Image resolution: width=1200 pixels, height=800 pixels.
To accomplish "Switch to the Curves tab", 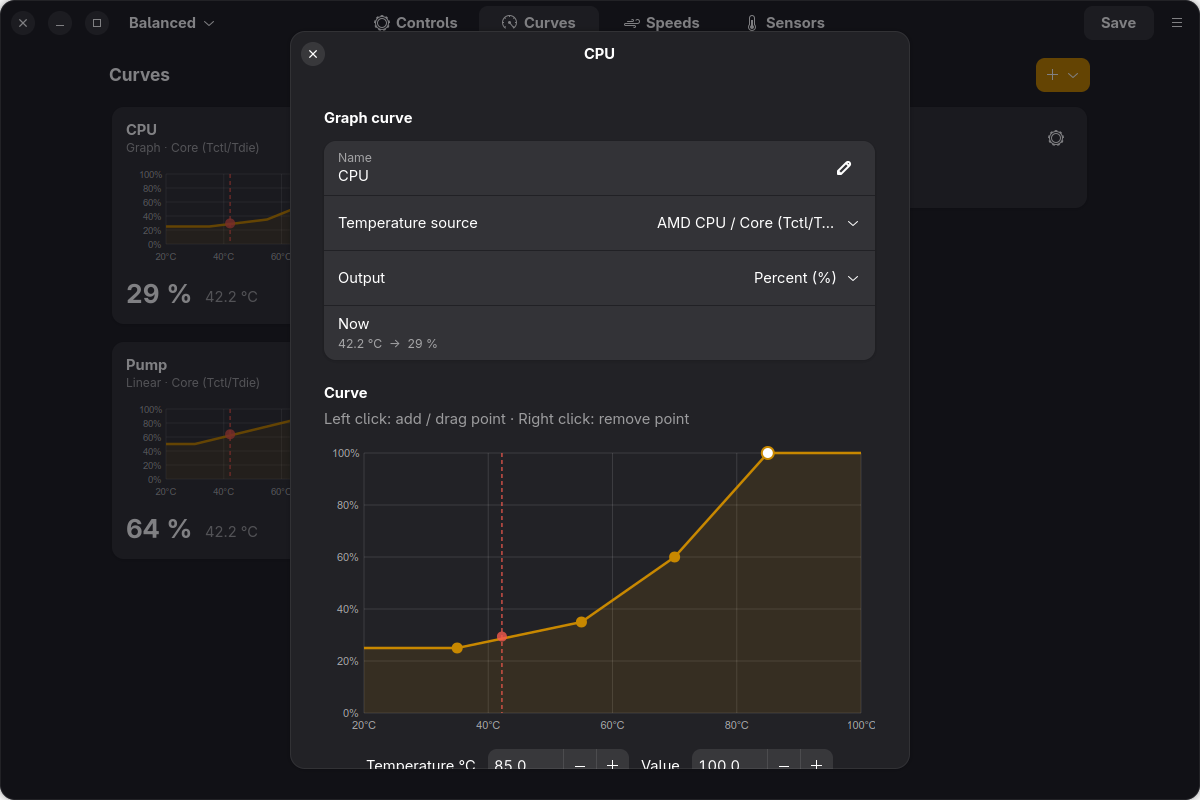I will point(538,22).
